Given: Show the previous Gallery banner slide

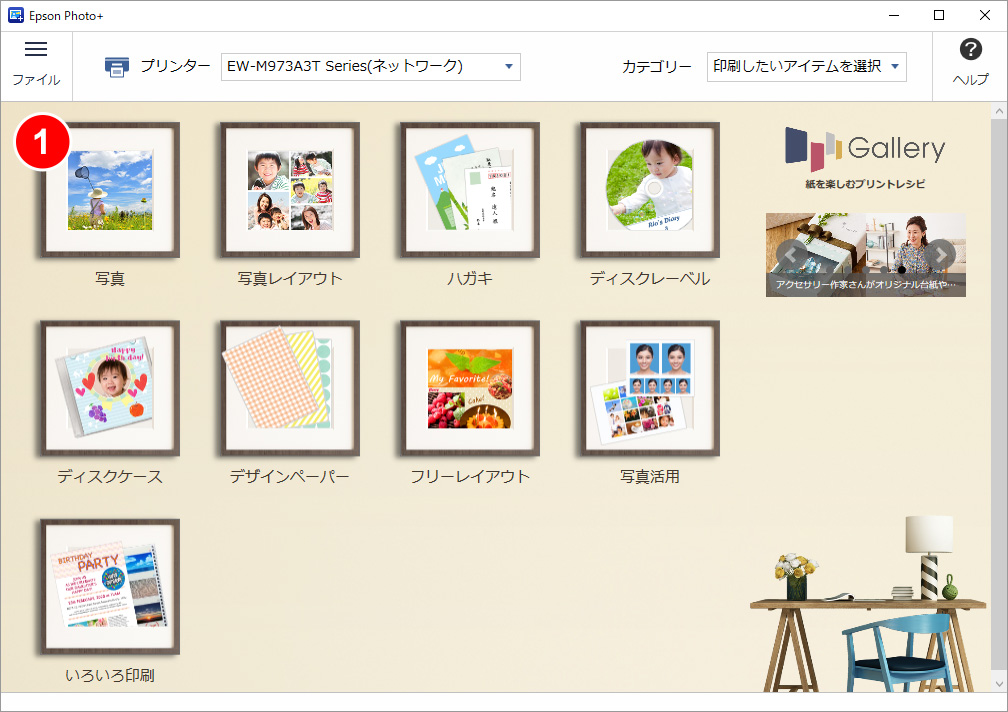Looking at the screenshot, I should tap(791, 255).
